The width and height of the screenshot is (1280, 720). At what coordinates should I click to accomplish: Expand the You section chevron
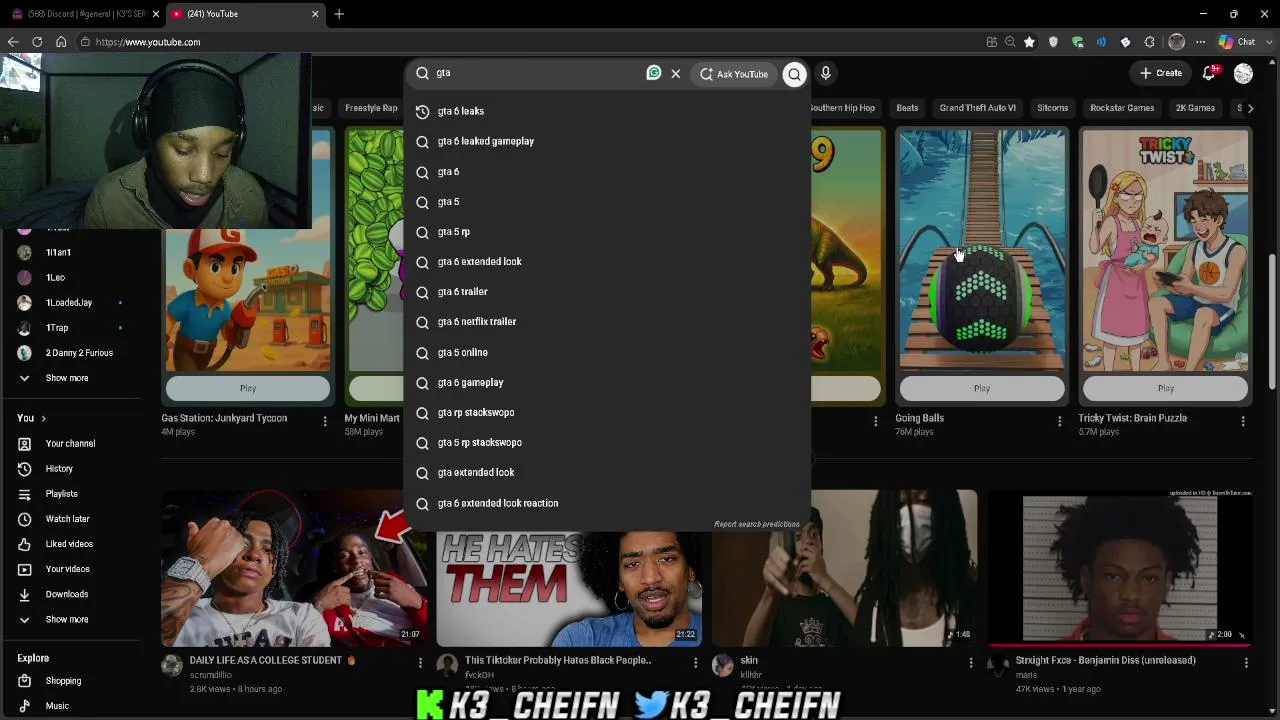pos(43,418)
